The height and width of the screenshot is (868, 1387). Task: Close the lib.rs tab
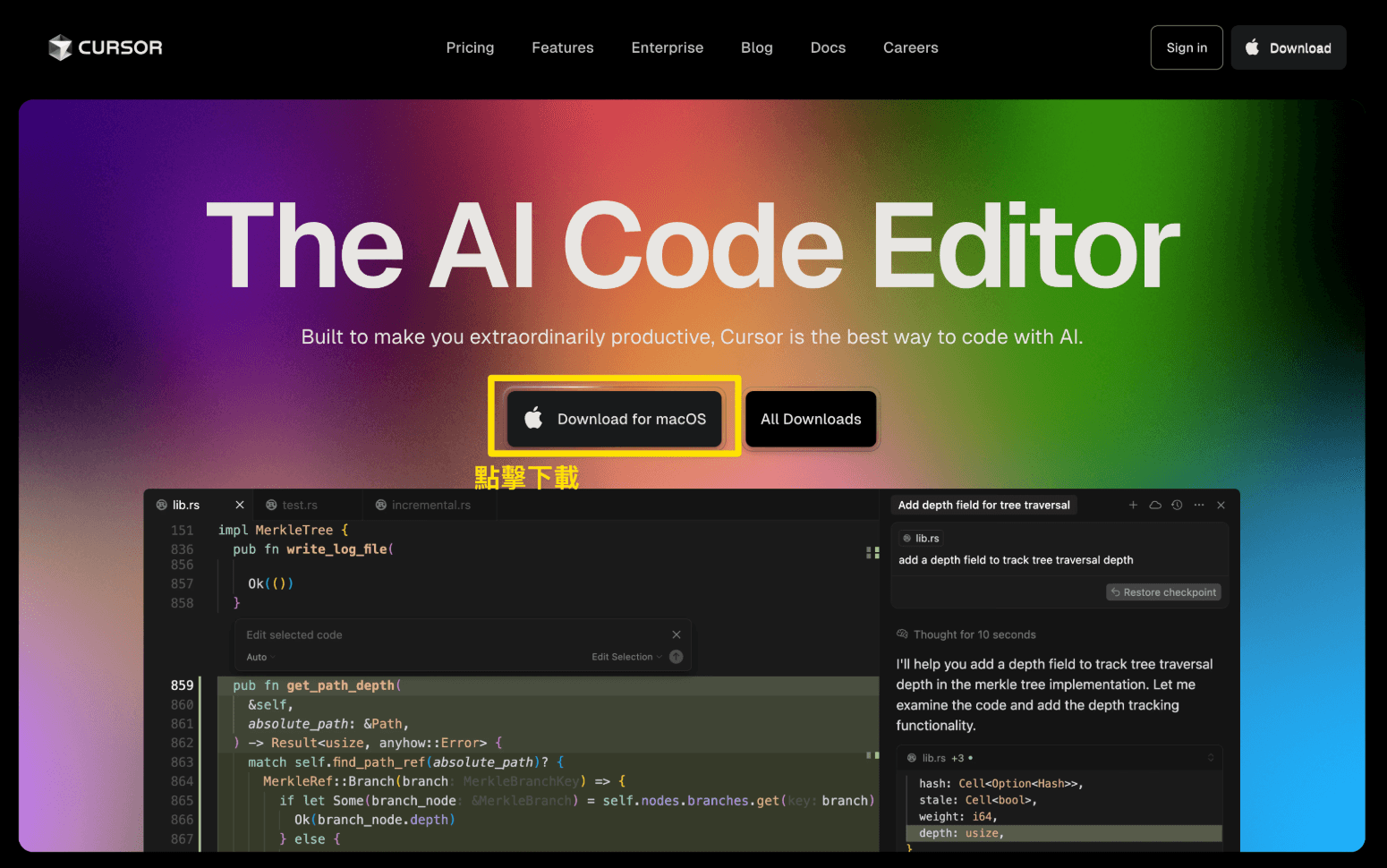pos(240,505)
